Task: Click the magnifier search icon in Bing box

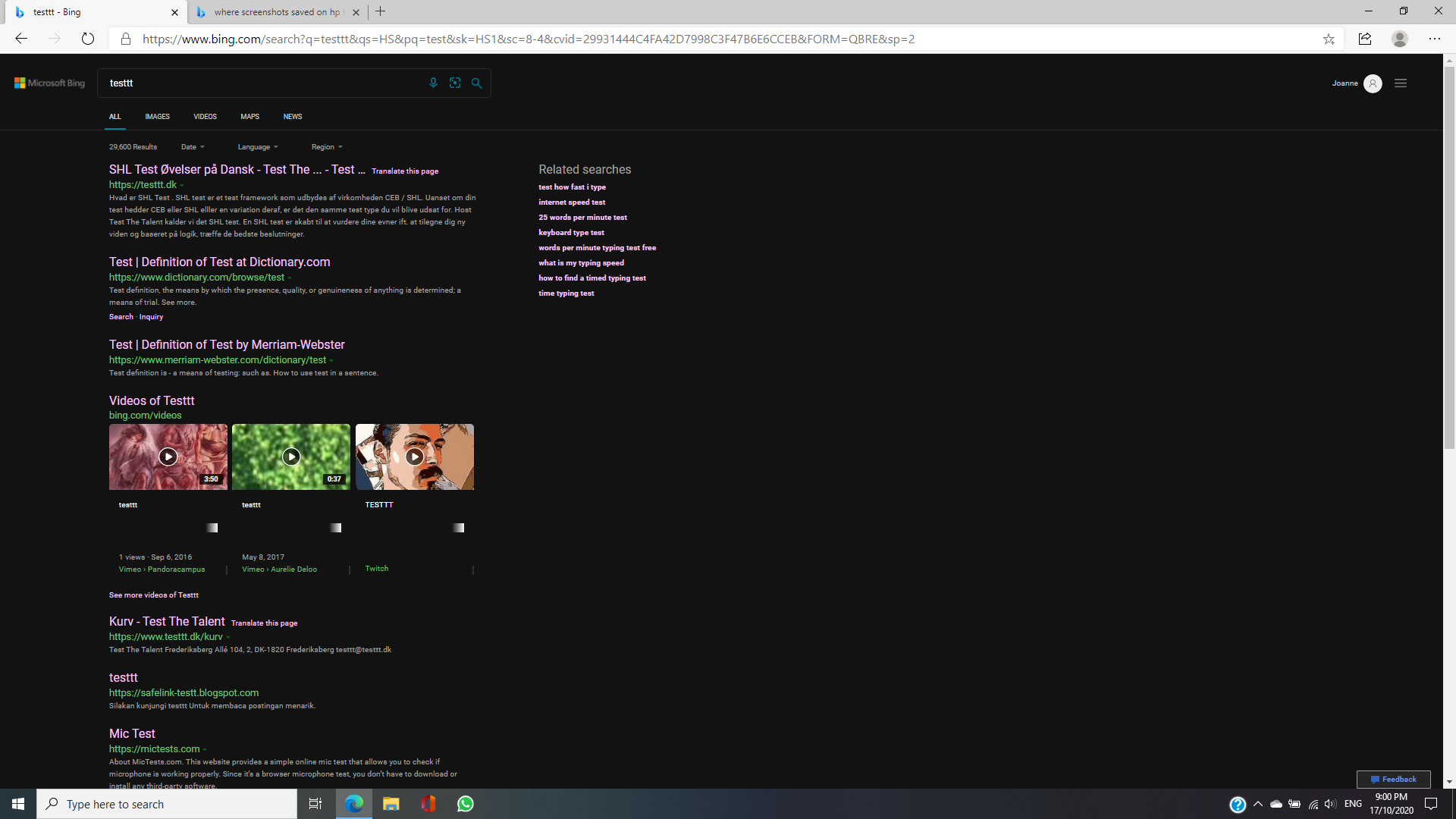Action: pos(476,83)
